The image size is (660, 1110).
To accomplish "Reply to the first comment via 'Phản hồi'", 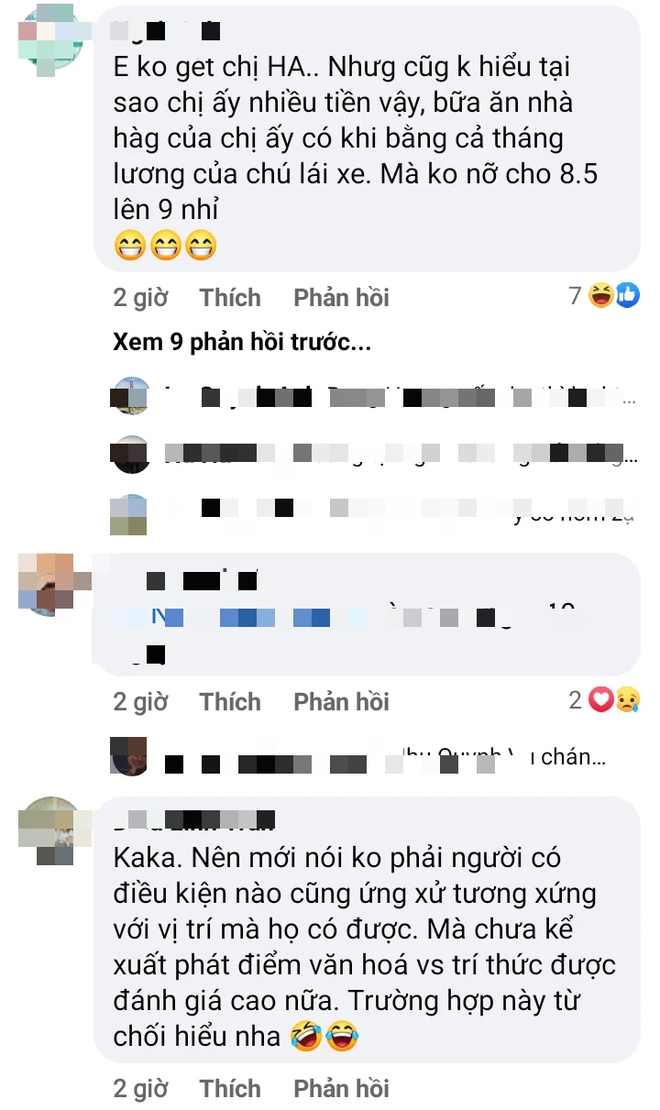I will pyautogui.click(x=341, y=297).
